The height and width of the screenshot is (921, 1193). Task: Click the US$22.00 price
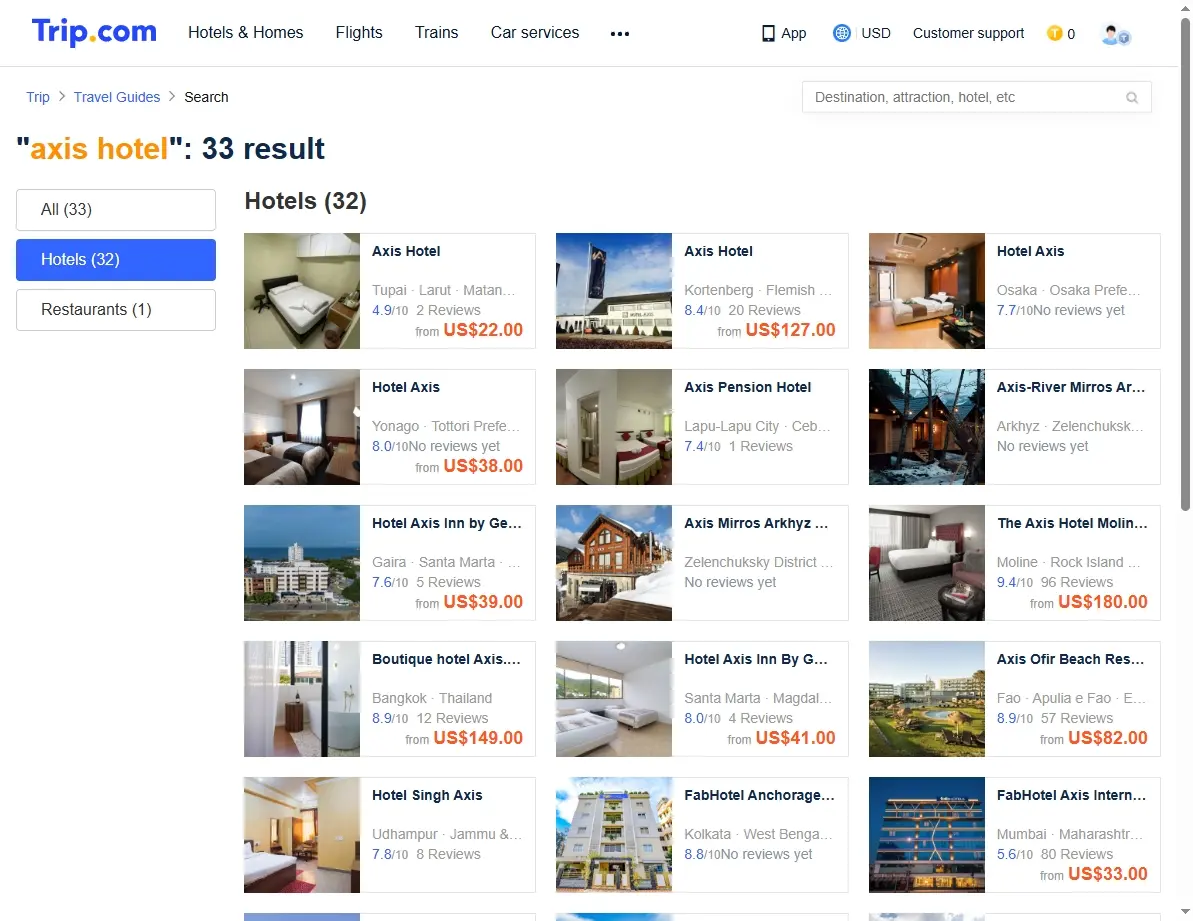(483, 330)
